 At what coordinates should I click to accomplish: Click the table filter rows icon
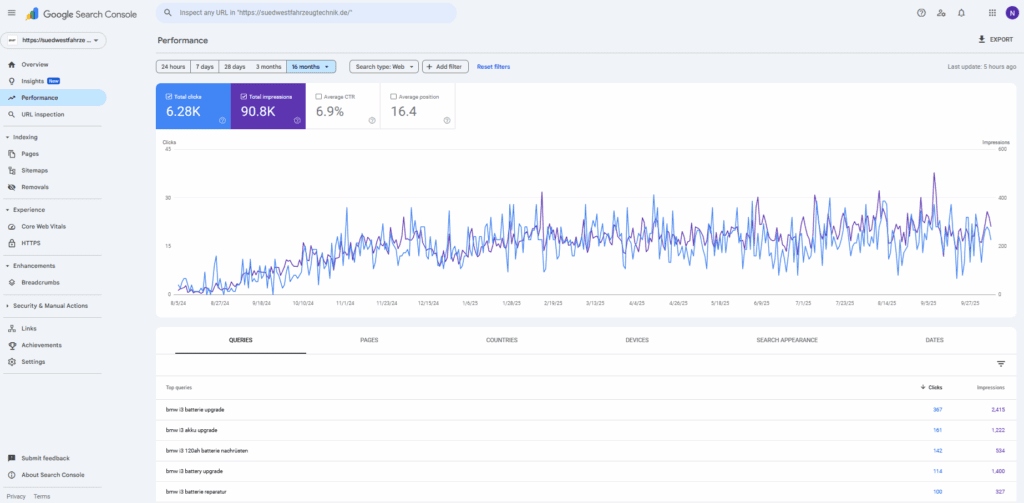click(x=1000, y=364)
